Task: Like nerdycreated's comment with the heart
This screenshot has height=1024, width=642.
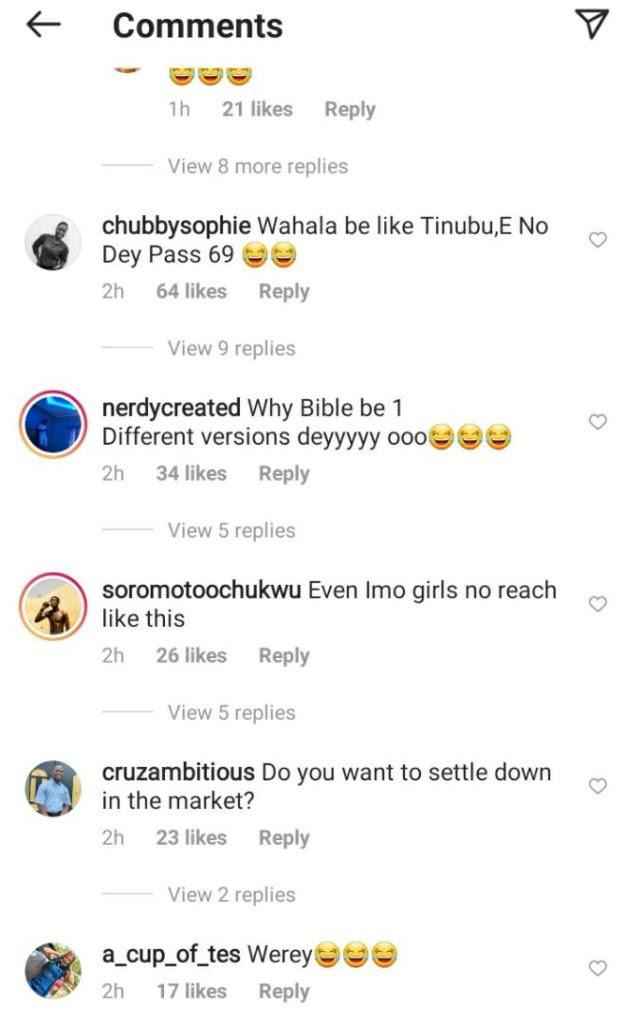Action: (x=598, y=422)
